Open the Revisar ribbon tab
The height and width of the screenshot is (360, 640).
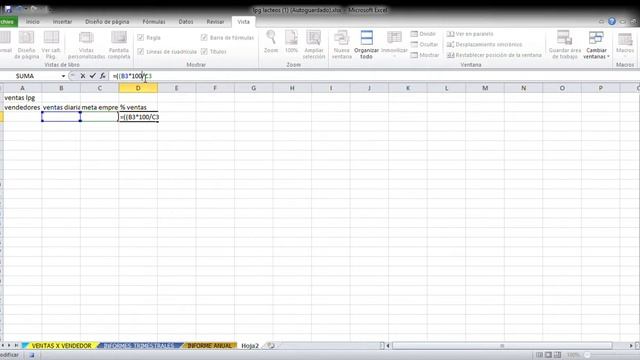point(215,22)
